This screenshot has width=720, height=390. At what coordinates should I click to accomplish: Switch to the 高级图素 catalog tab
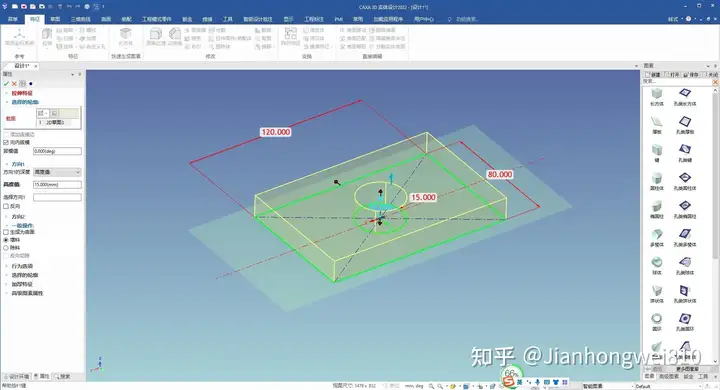pos(669,376)
